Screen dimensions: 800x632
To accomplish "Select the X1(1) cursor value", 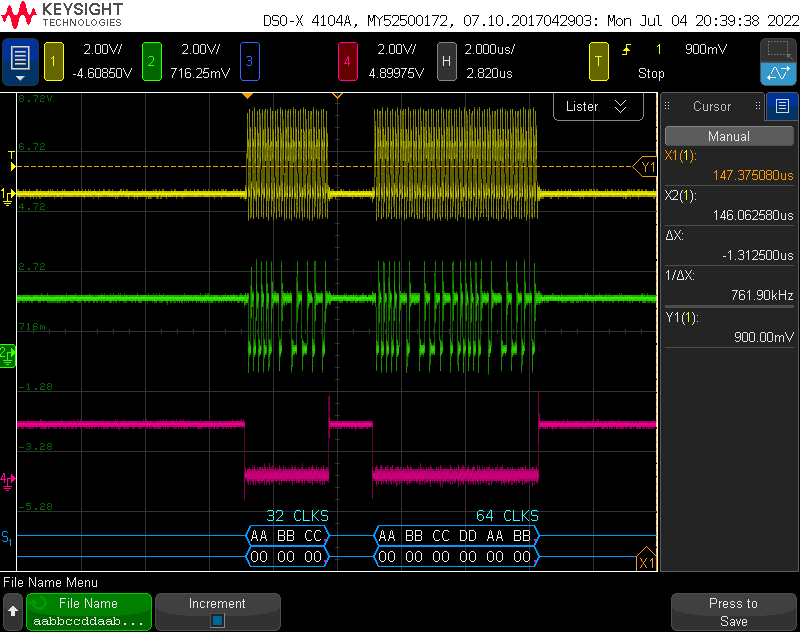I will pos(753,175).
